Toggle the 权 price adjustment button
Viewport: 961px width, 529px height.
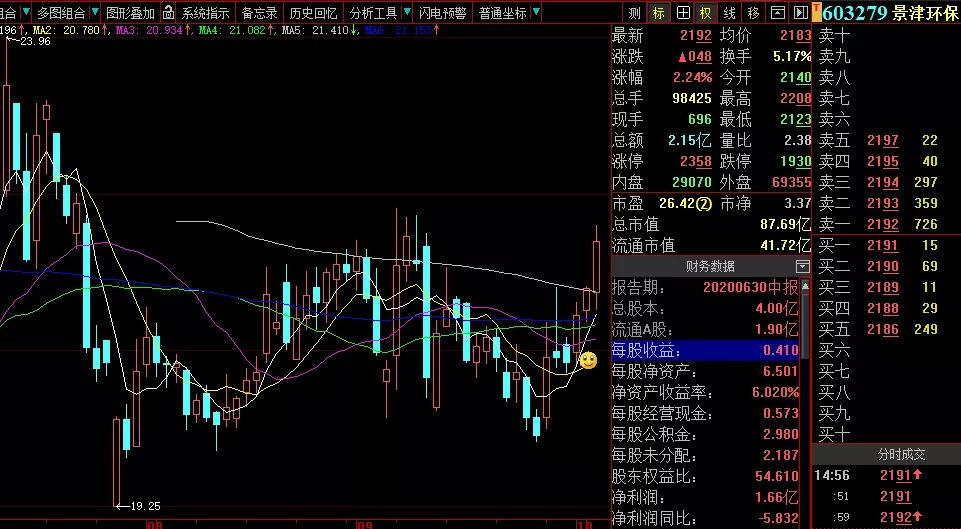pos(707,13)
